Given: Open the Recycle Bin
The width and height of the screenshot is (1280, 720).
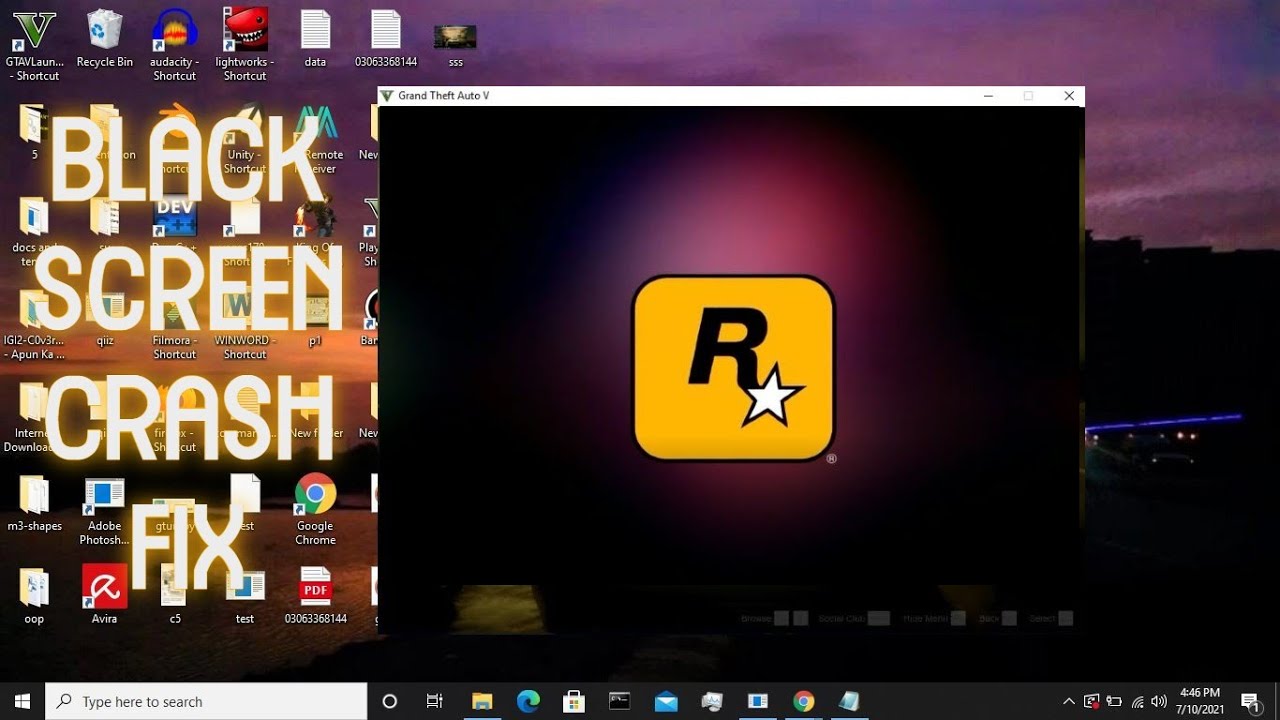Looking at the screenshot, I should click(104, 40).
